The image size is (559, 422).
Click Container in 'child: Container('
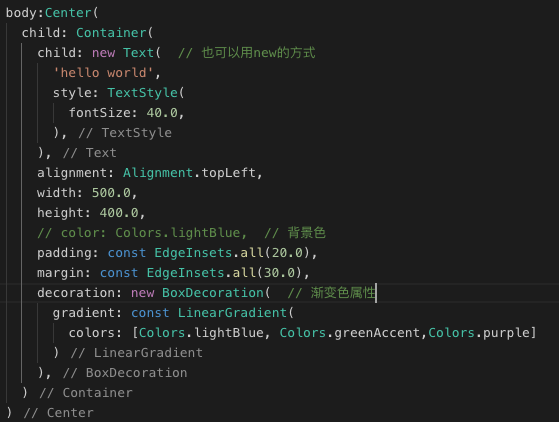111,33
